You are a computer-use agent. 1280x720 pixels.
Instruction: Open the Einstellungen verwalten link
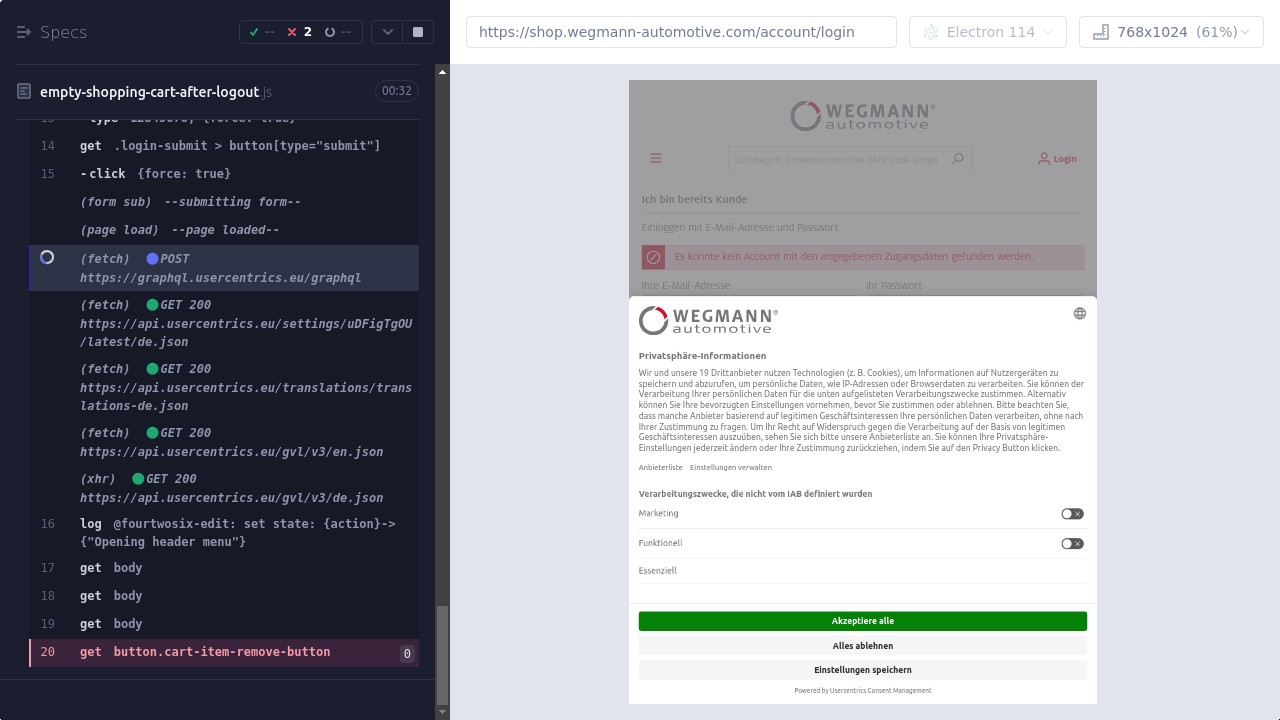730,467
